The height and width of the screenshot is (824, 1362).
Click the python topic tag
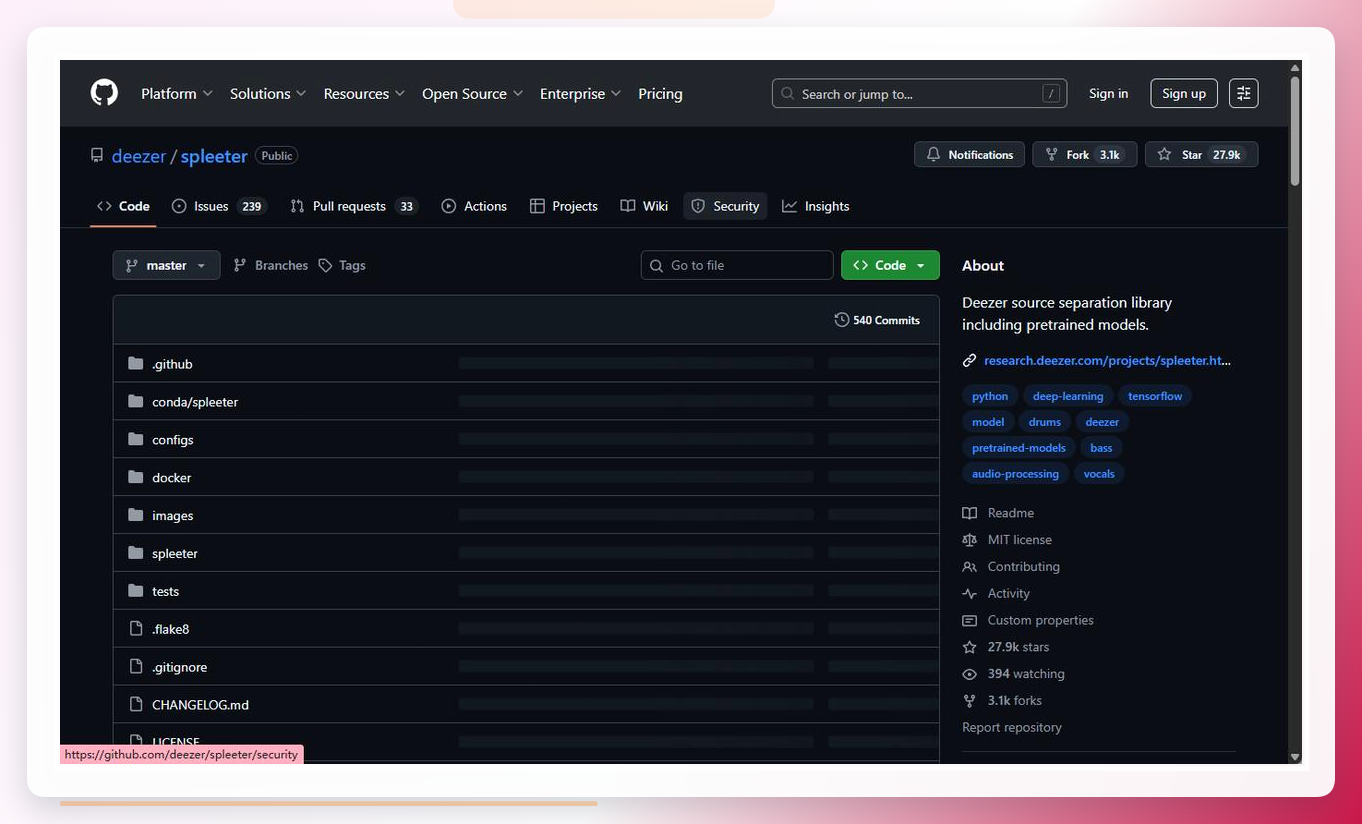(990, 396)
